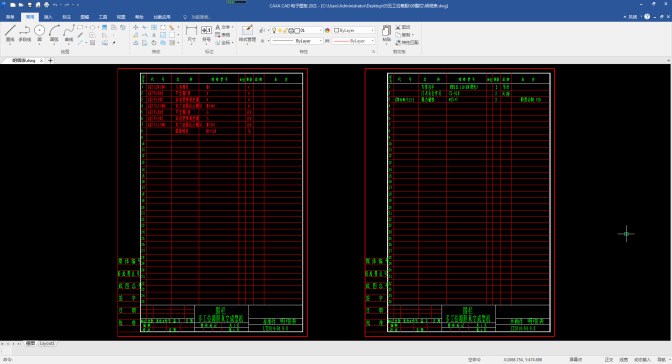Select the 明细表.dwg document tab
The width and height of the screenshot is (672, 364).
click(x=24, y=60)
